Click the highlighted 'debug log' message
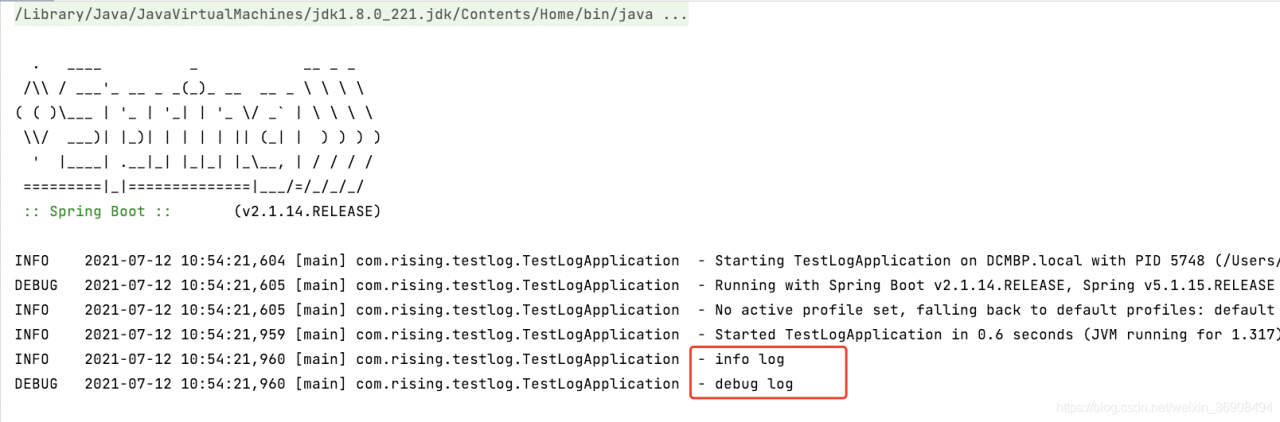1280x422 pixels. pos(755,384)
